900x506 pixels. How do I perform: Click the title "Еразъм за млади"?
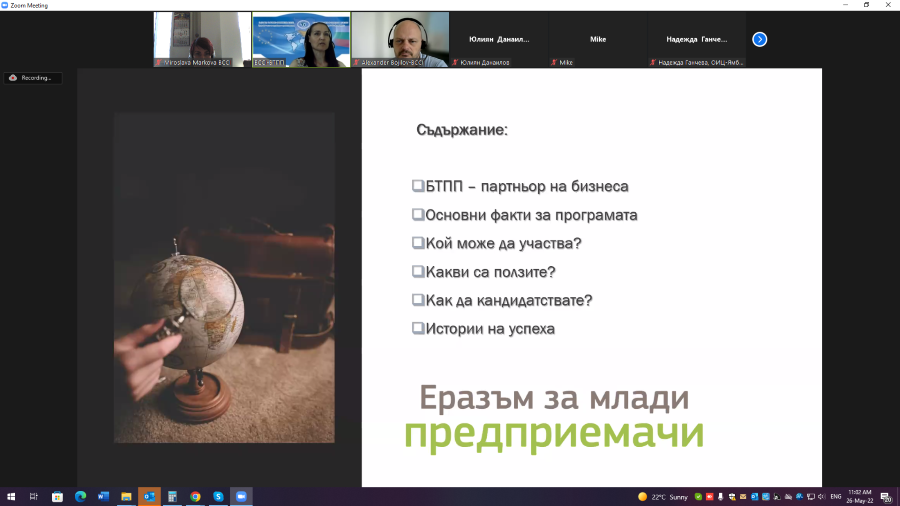(x=554, y=398)
